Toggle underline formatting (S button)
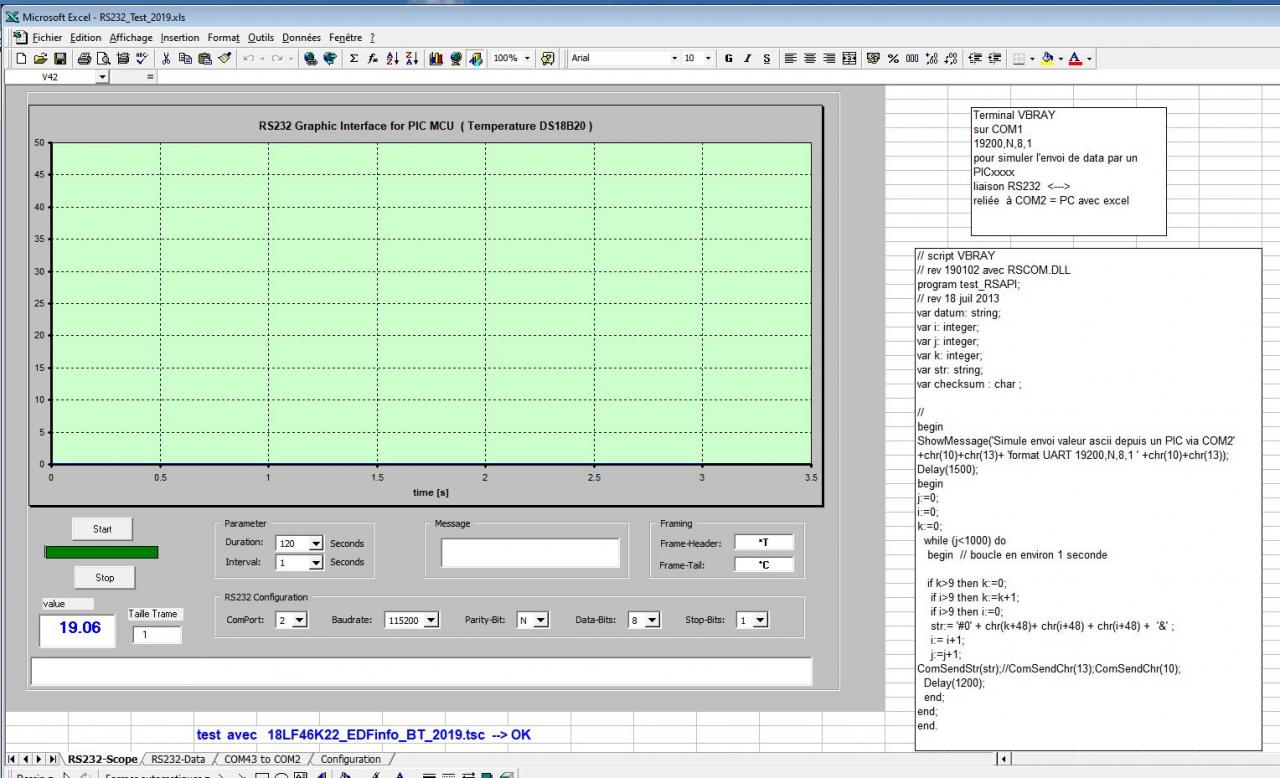The image size is (1280, 778). tap(766, 59)
